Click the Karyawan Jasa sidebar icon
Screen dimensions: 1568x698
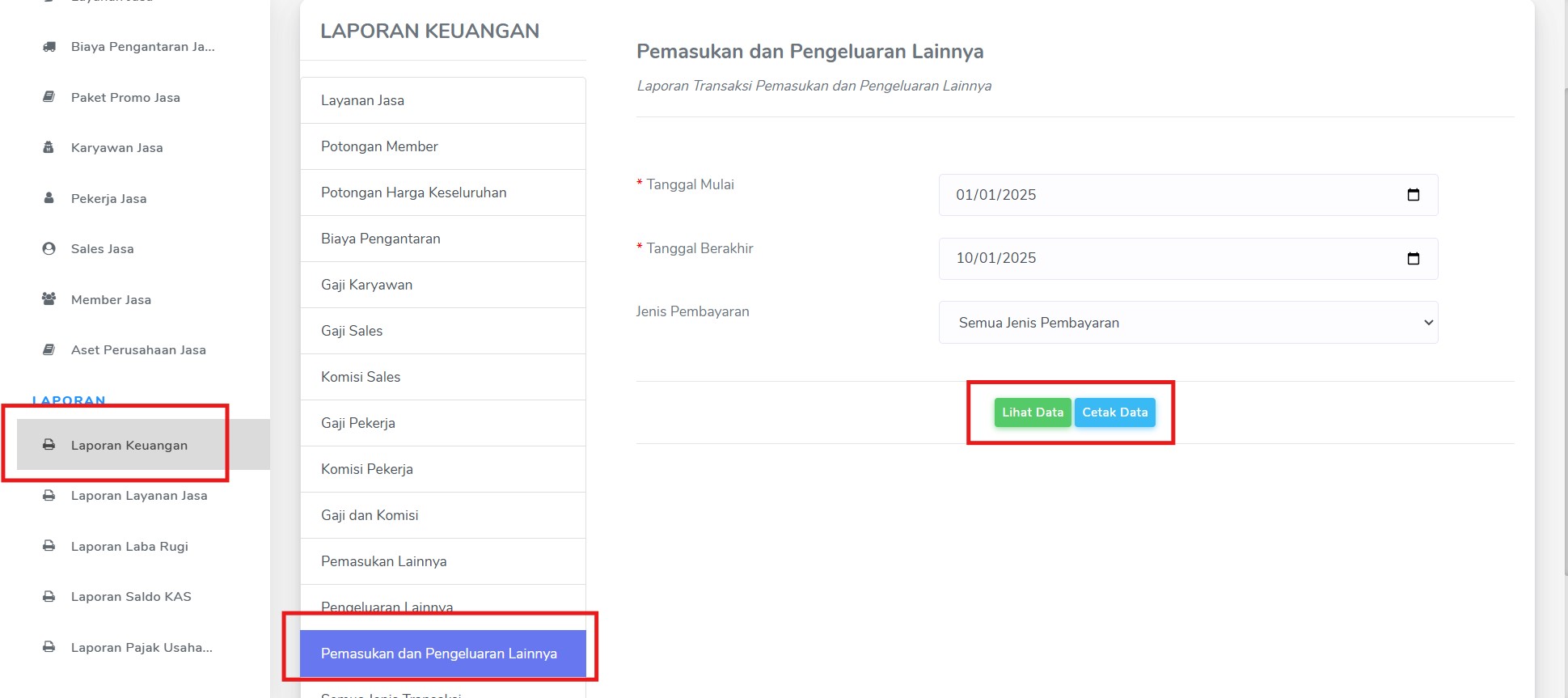[49, 147]
